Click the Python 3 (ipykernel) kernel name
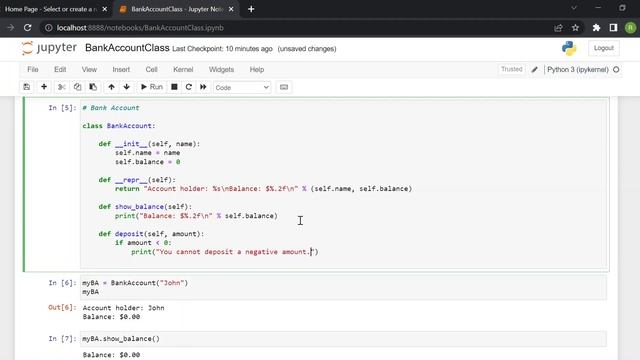640x360 pixels. click(578, 70)
